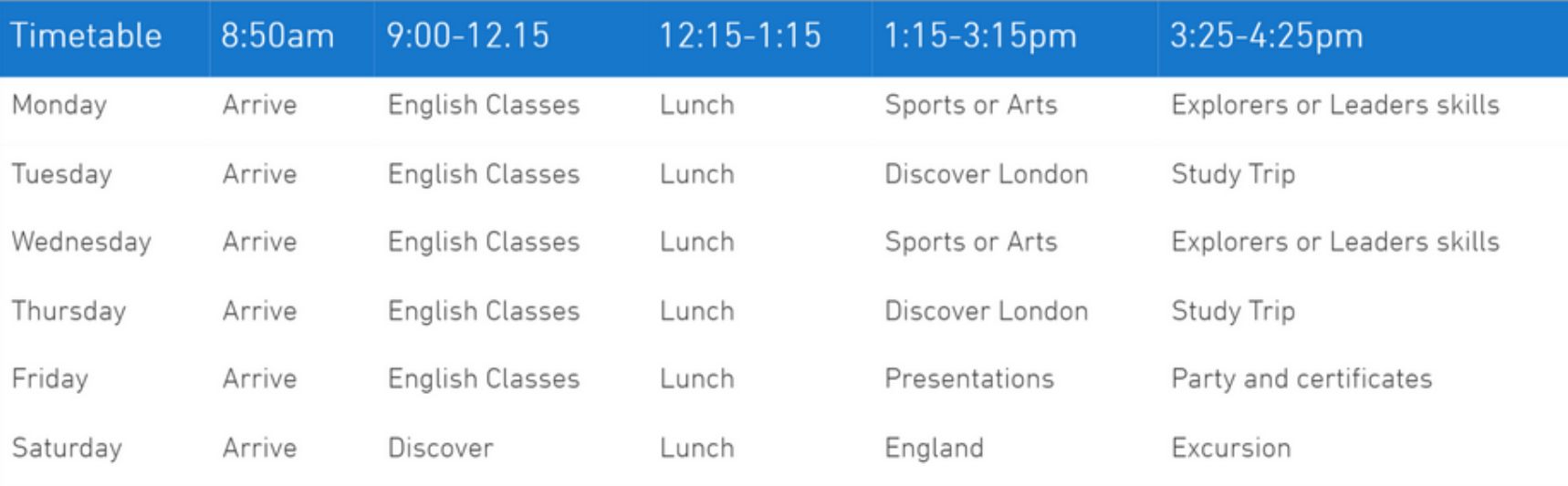Select Saturday's England cell

934,448
